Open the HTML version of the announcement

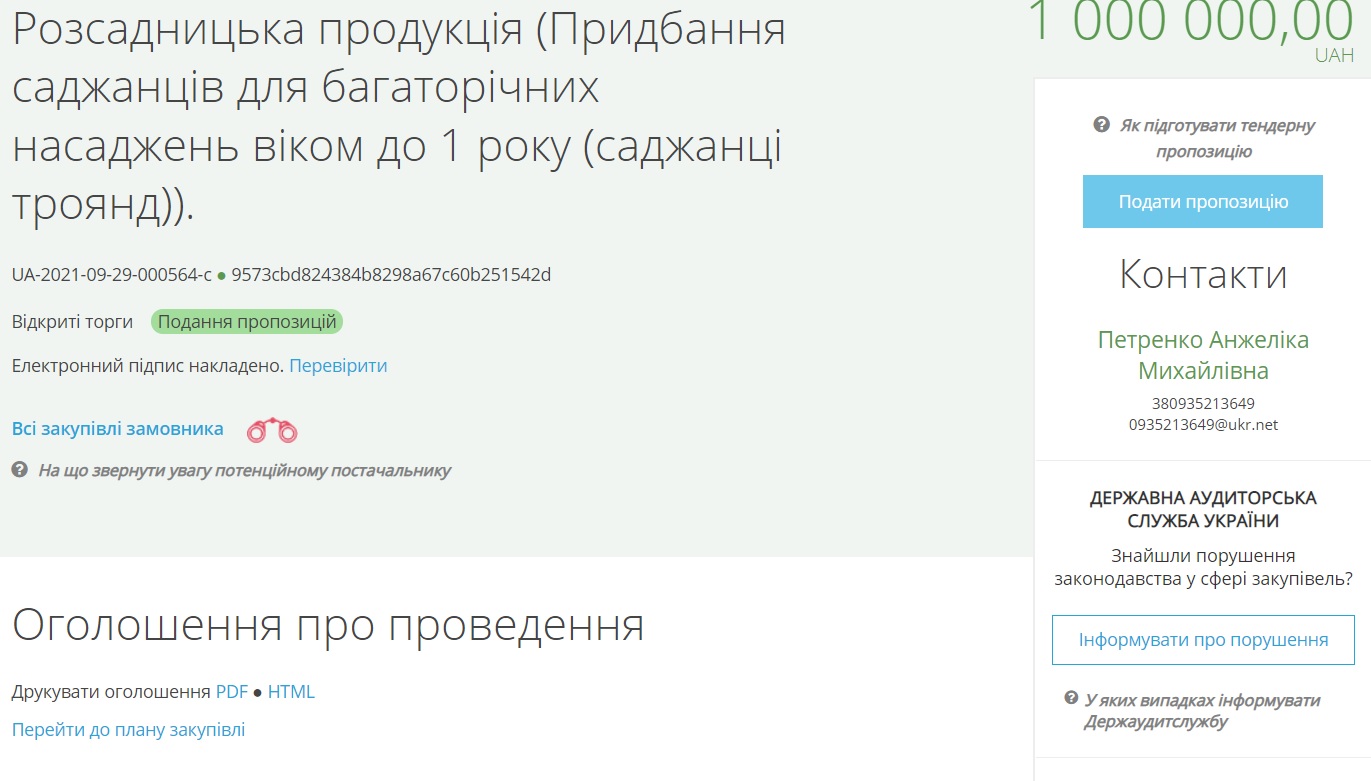(x=291, y=692)
